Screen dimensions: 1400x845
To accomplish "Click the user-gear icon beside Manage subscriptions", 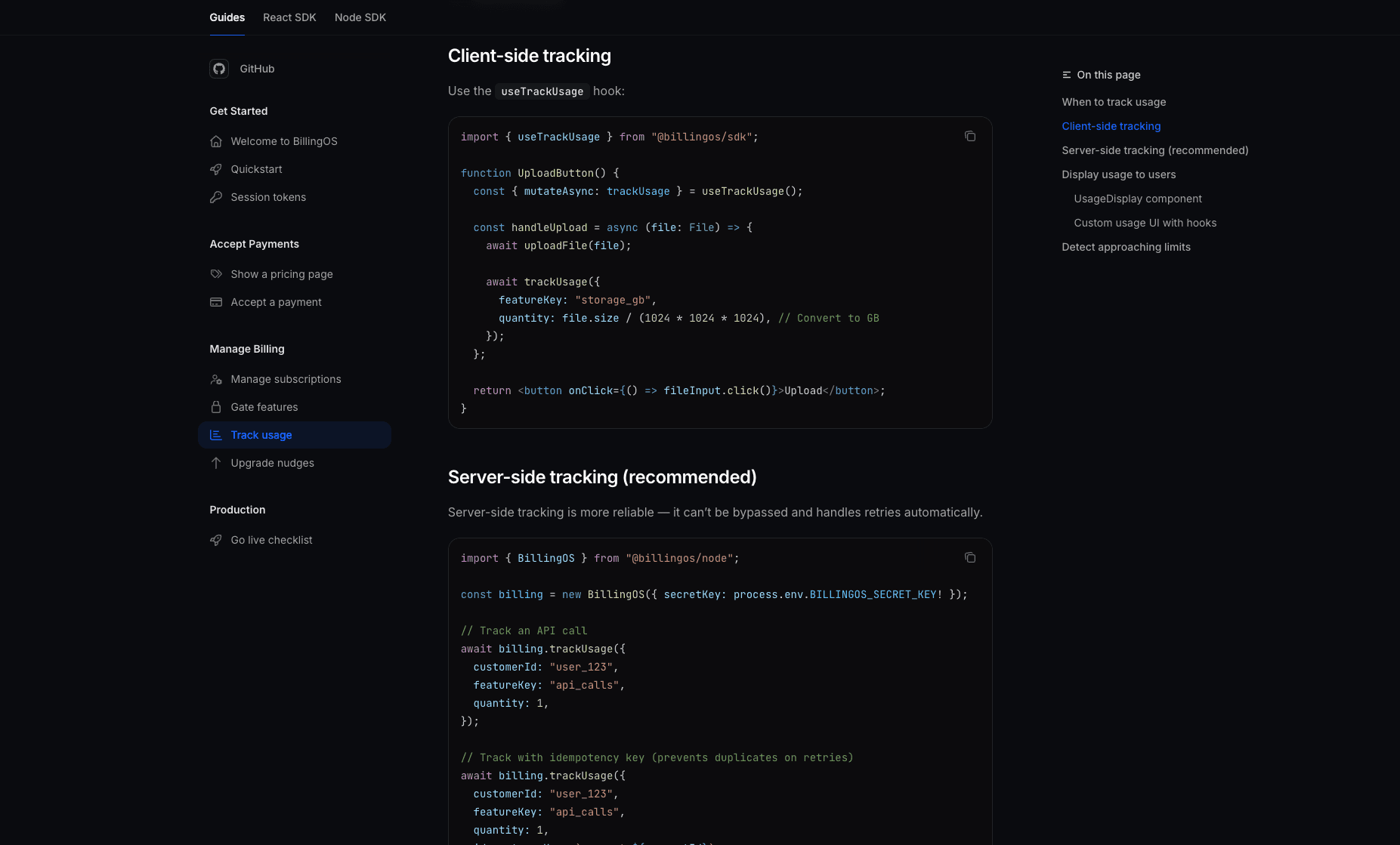I will click(x=216, y=379).
